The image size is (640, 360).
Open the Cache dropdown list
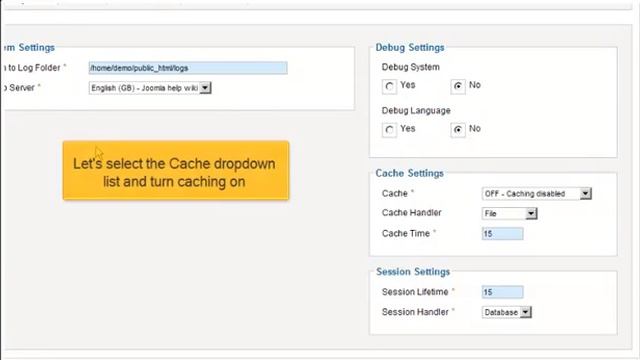536,193
